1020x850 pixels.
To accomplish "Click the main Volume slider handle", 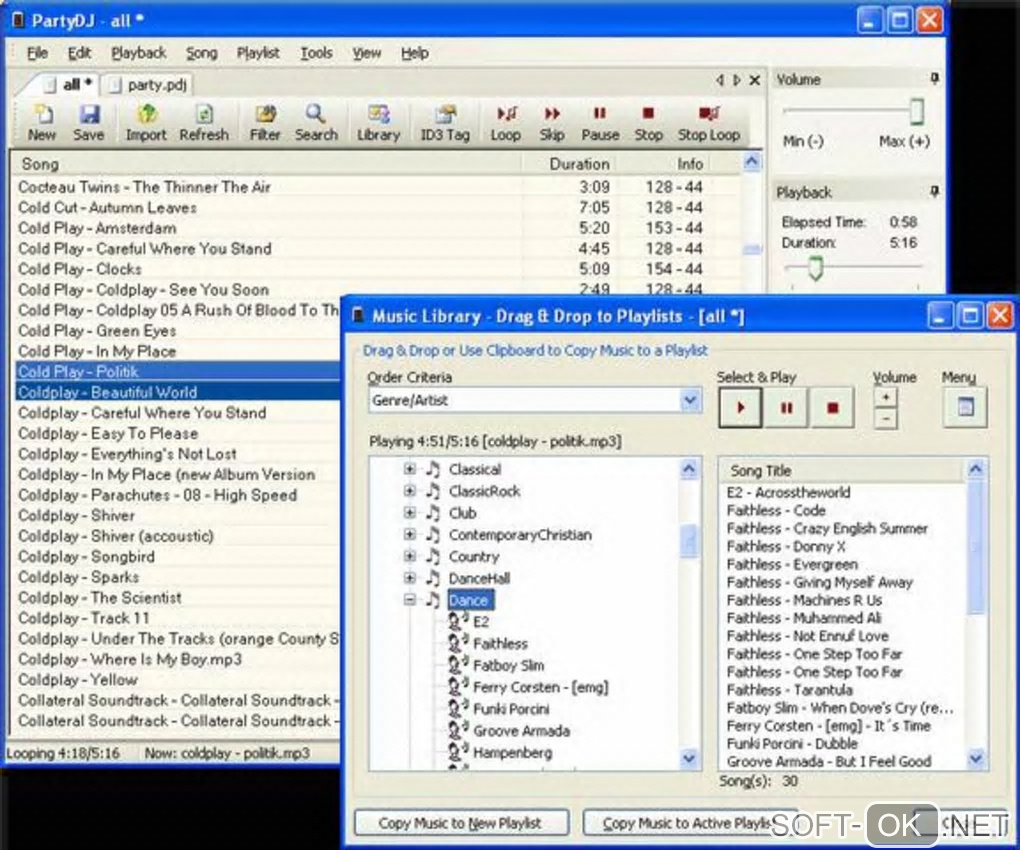I will point(916,112).
